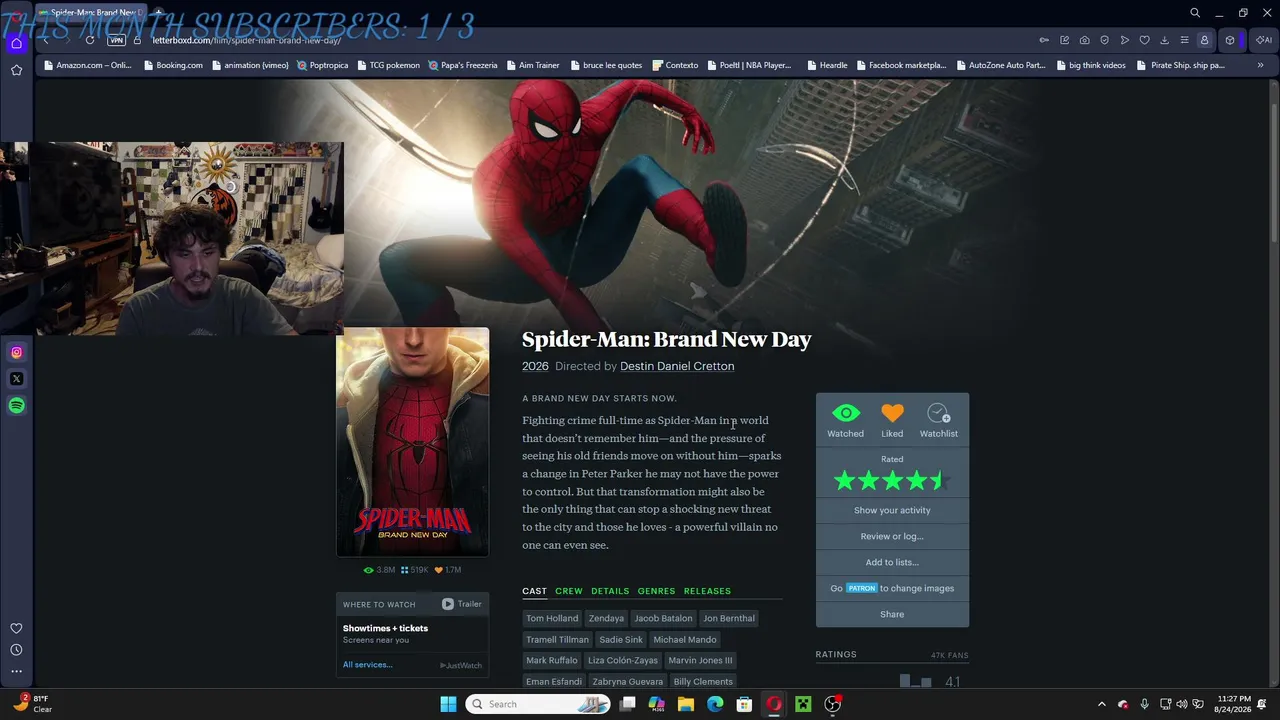Image resolution: width=1280 pixels, height=720 pixels.
Task: Open the edit-page pencil icon in address bar
Action: (x=1065, y=40)
